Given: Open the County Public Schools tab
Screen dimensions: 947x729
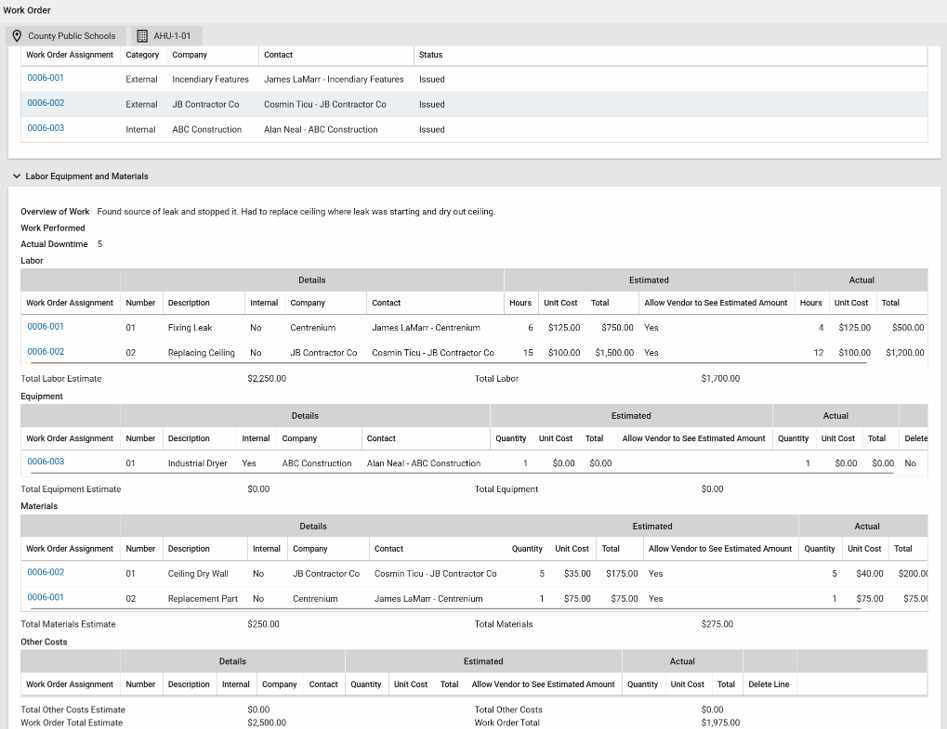Looking at the screenshot, I should [66, 36].
